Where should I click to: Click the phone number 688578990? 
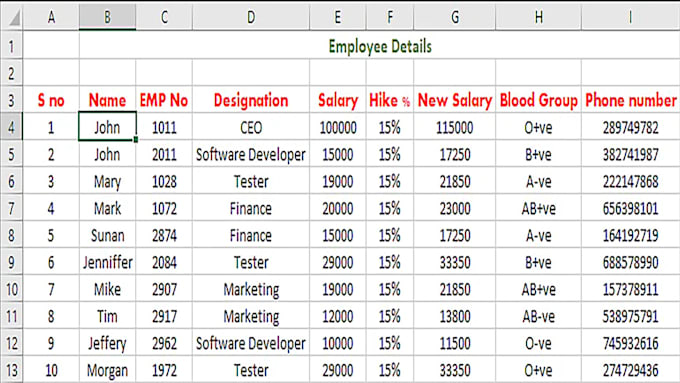(631, 262)
